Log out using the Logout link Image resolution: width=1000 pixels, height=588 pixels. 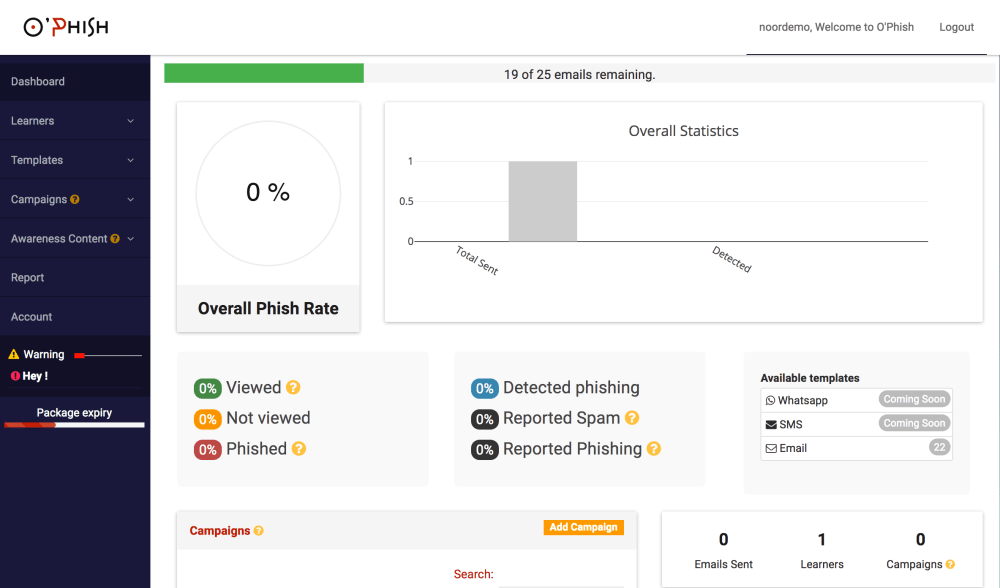click(956, 27)
